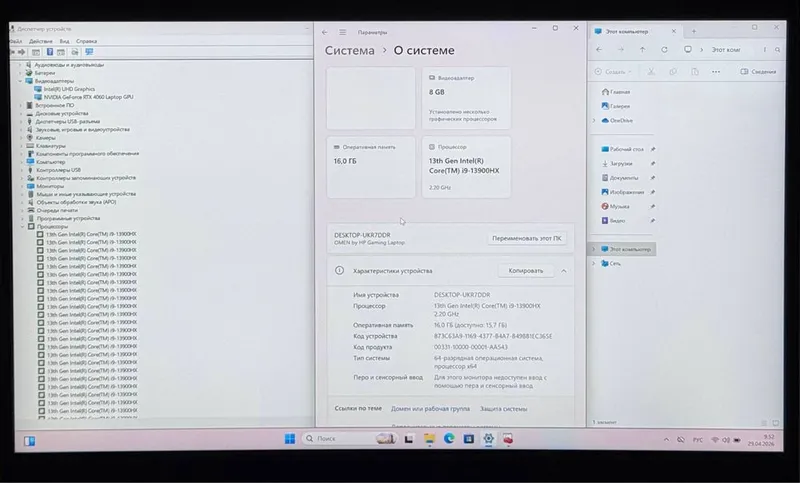The image size is (800, 483).
Task: Collapse the Характеристики устройства section chevron
Action: 564,271
